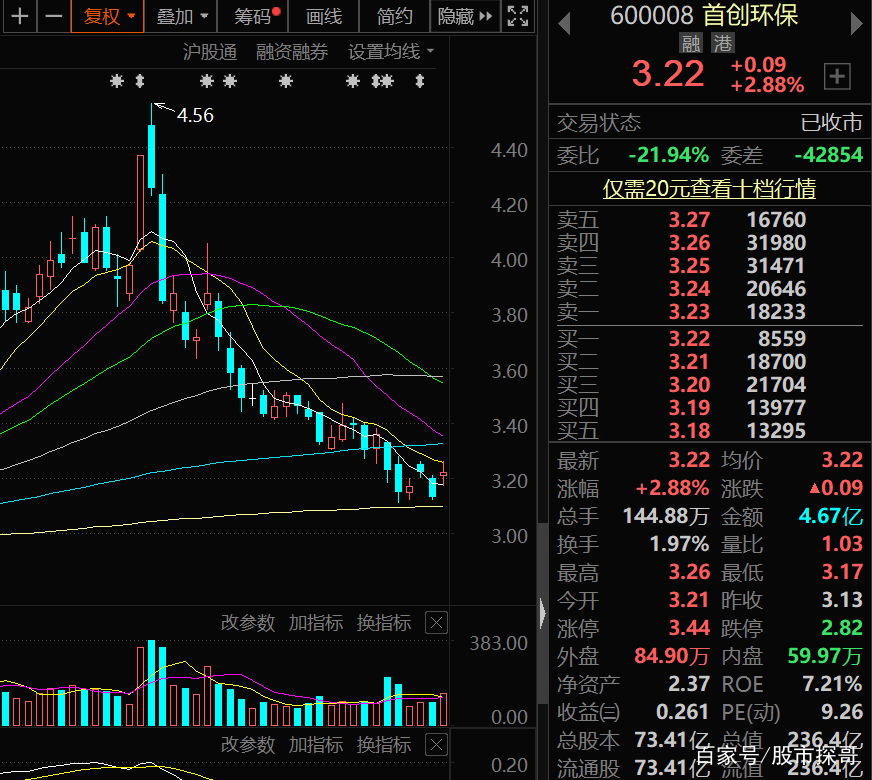Close the volume indicator panel
The width and height of the screenshot is (872, 780).
(436, 623)
